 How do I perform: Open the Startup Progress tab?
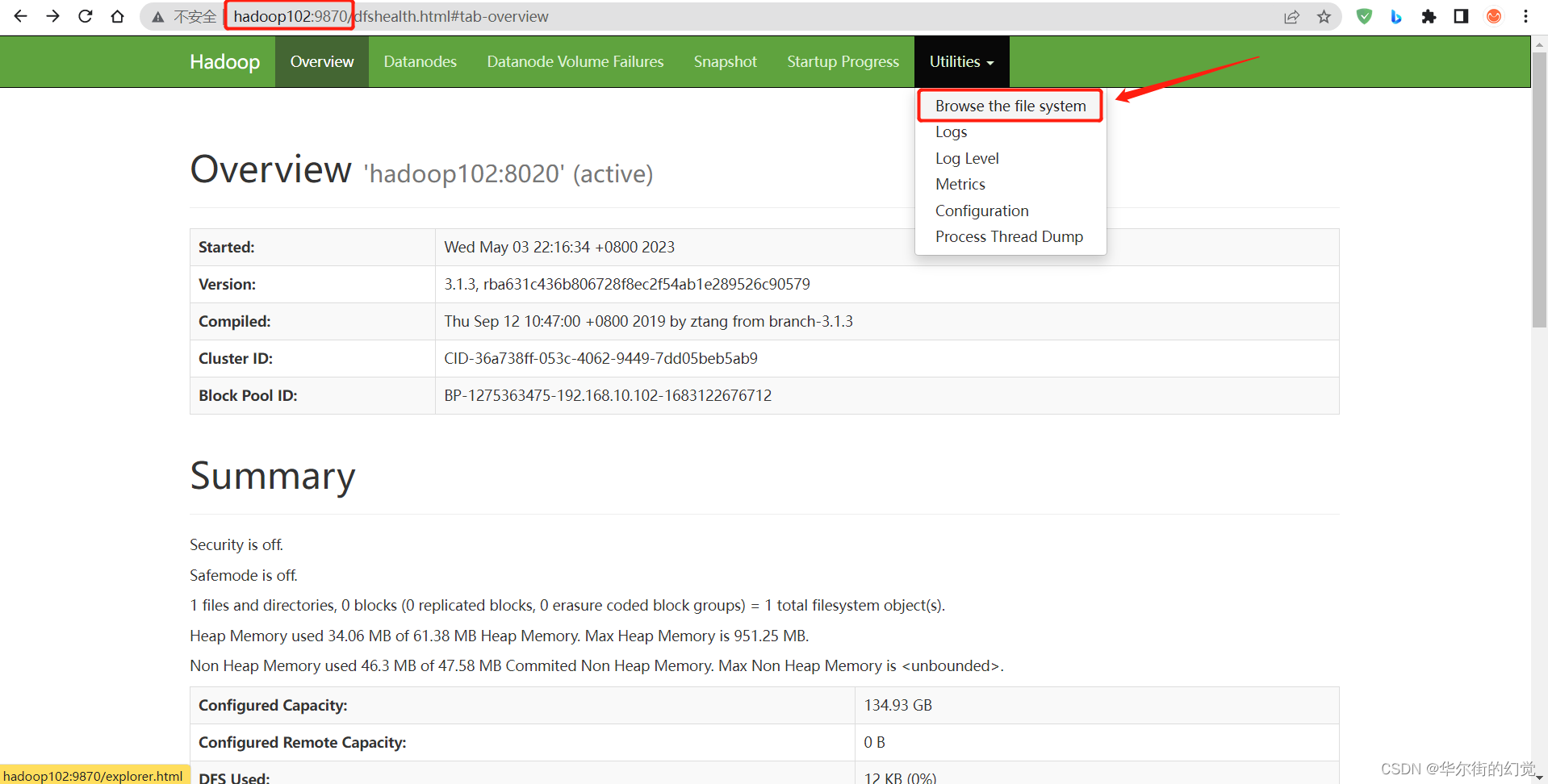(843, 61)
